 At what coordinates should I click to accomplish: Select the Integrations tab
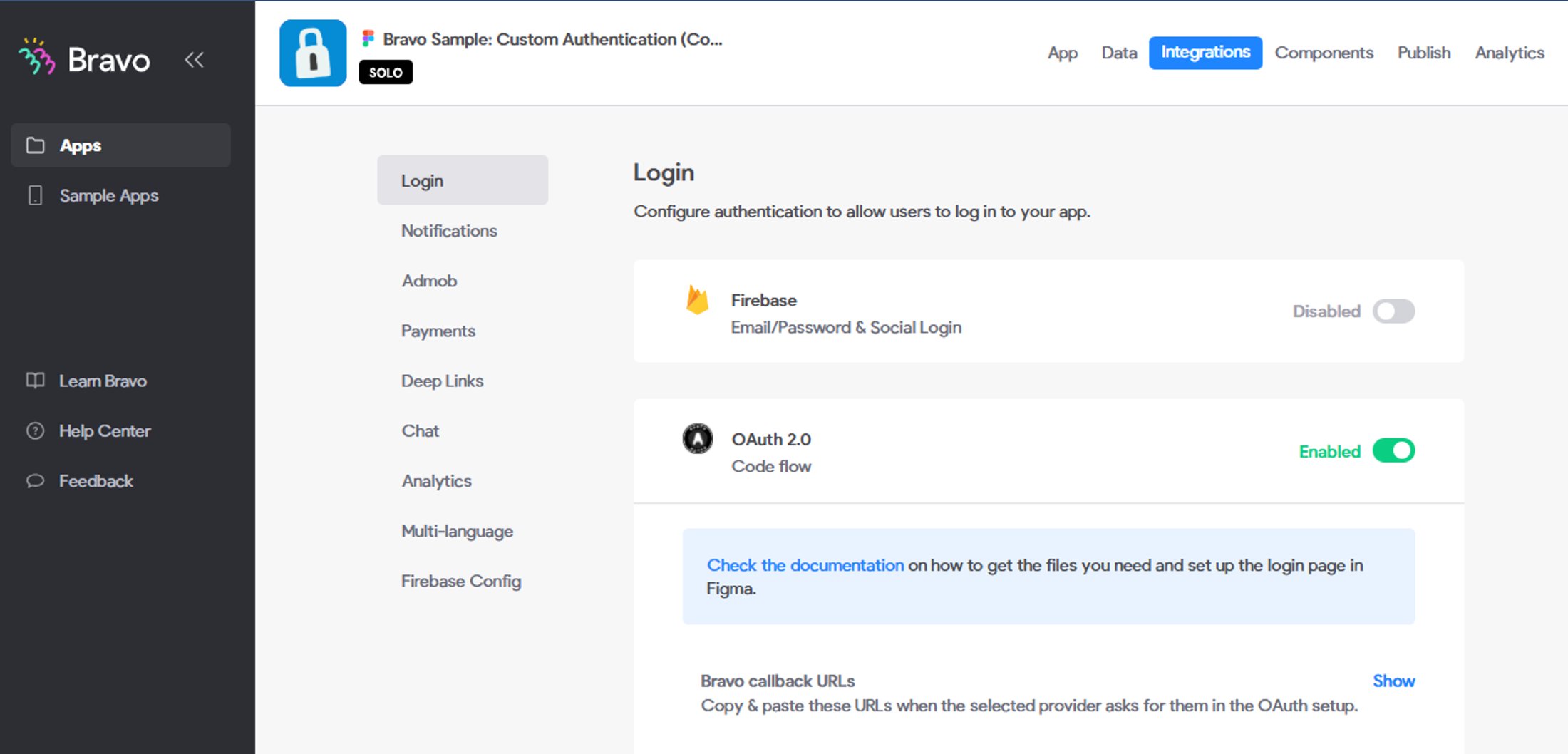[1205, 53]
